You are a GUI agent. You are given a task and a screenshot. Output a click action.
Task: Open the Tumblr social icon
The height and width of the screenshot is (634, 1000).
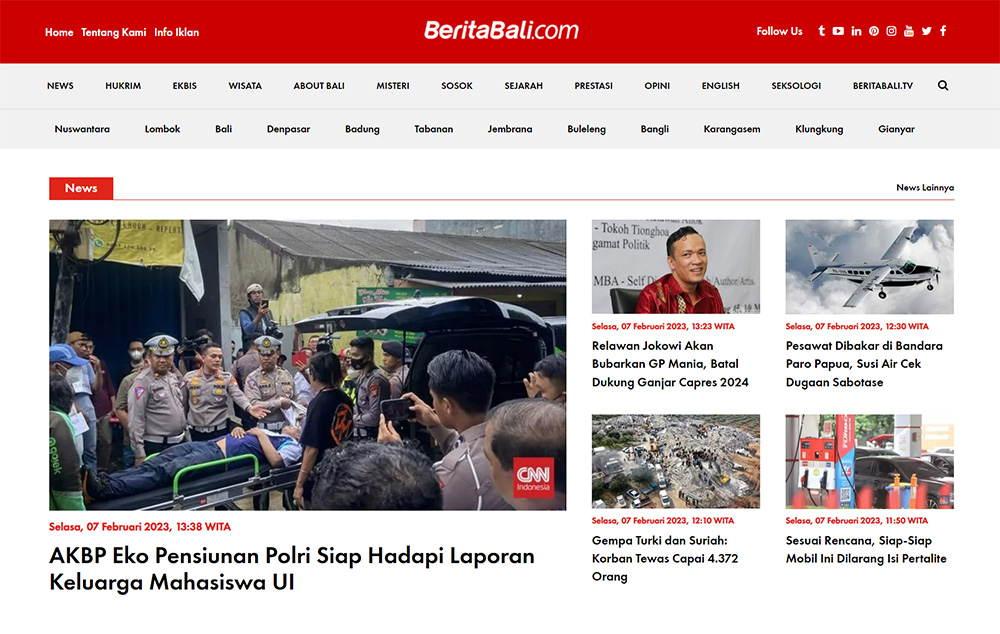pos(821,31)
